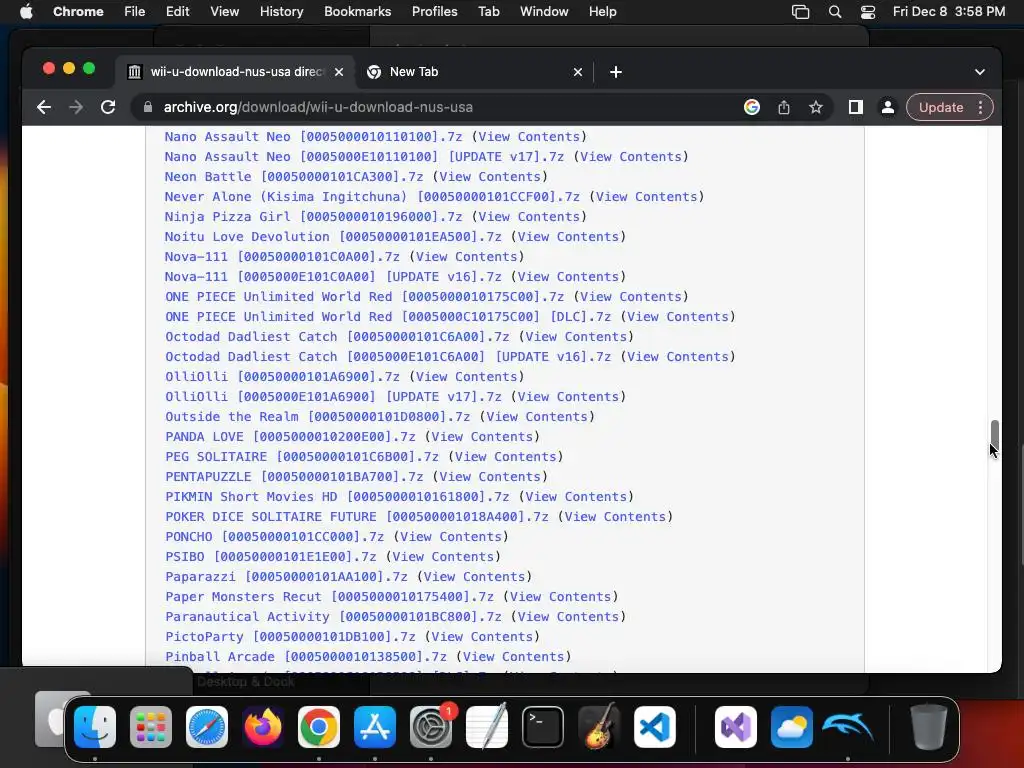
Task: Open the Trash in the Dock
Action: 928,727
